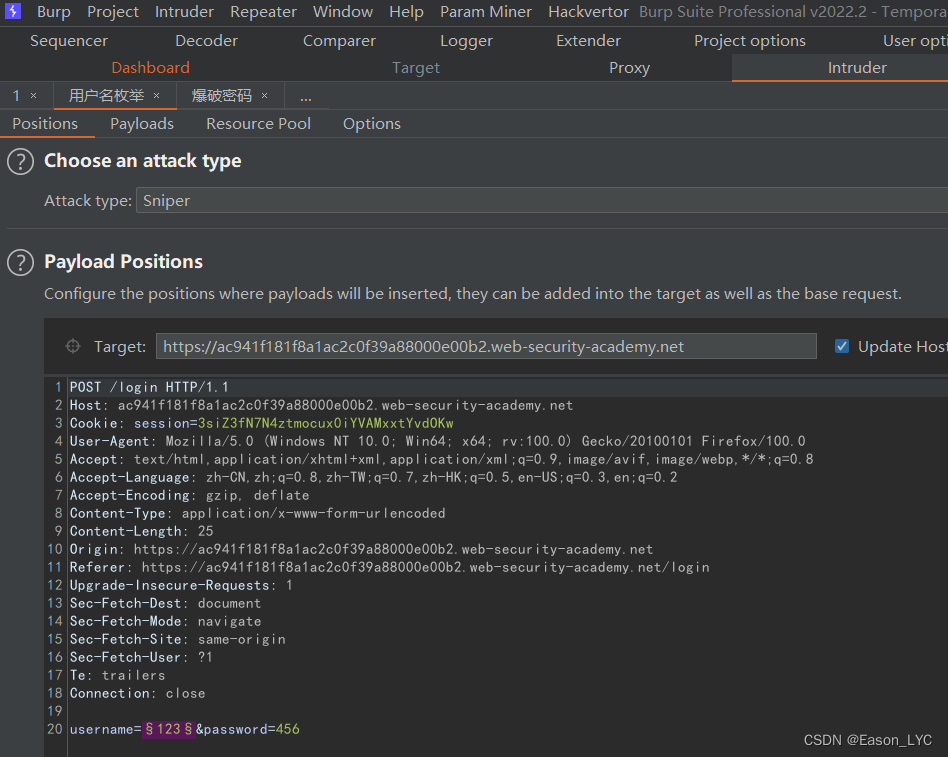This screenshot has height=757, width=948.
Task: Click the Upgrade-Insecure-Requests header line
Action: 181,585
